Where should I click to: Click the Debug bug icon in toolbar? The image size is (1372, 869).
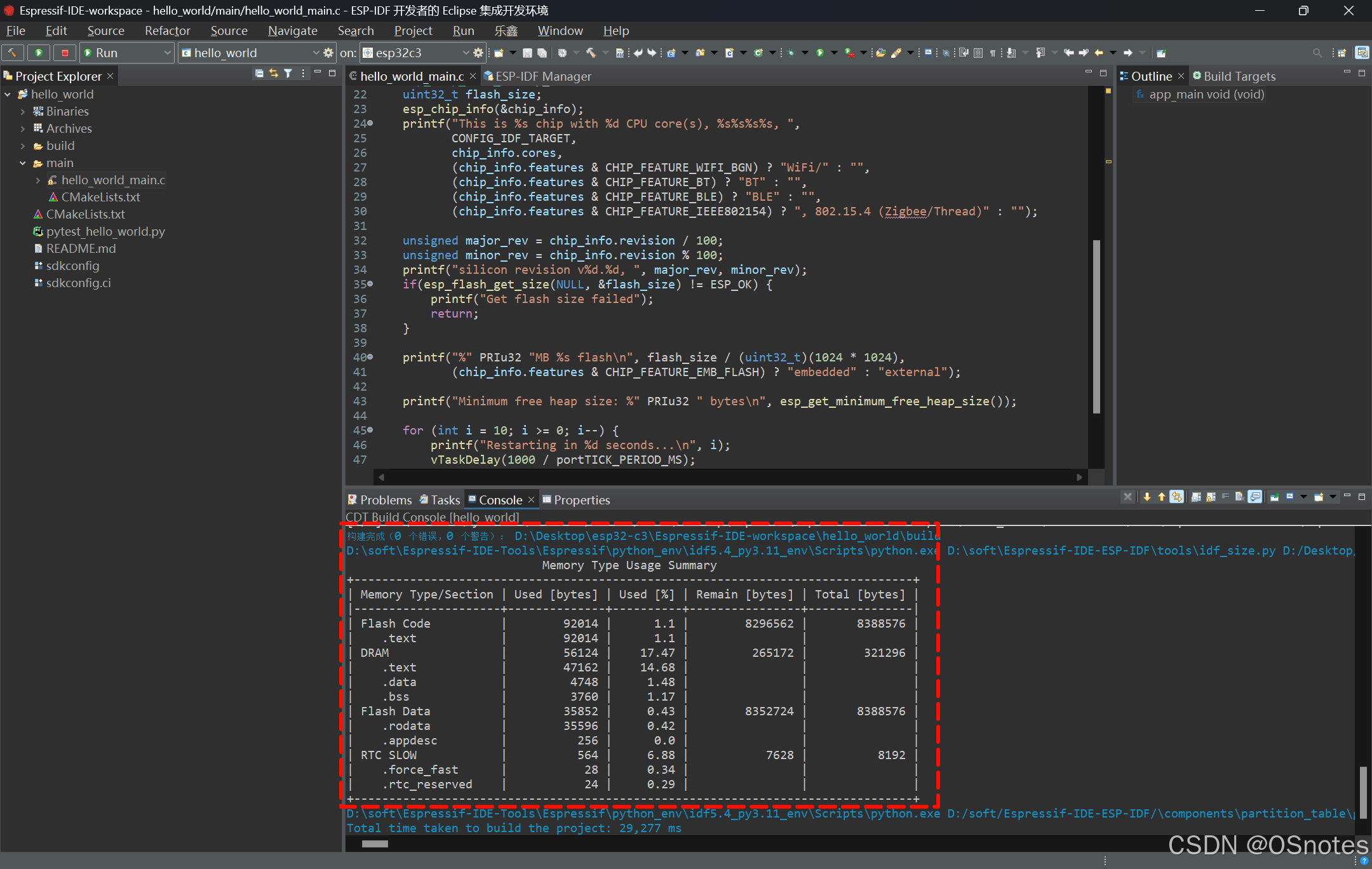click(x=791, y=53)
